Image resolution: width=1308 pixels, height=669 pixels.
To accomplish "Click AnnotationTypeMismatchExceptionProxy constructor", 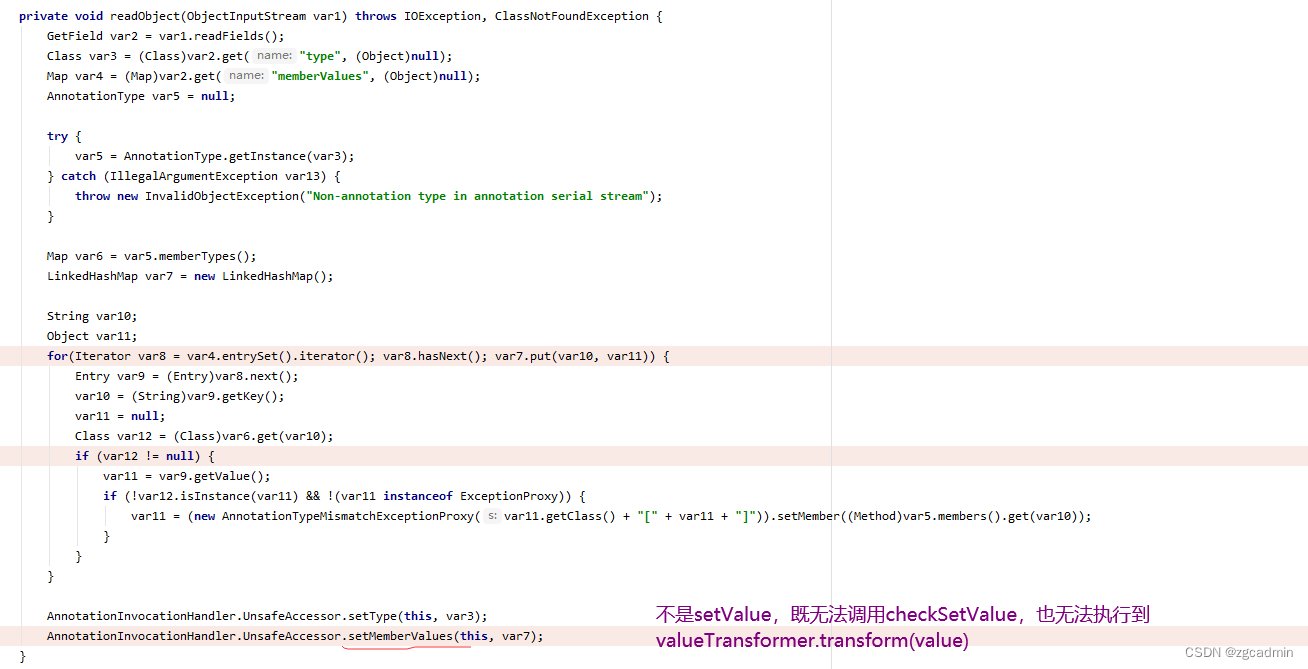I will point(347,516).
